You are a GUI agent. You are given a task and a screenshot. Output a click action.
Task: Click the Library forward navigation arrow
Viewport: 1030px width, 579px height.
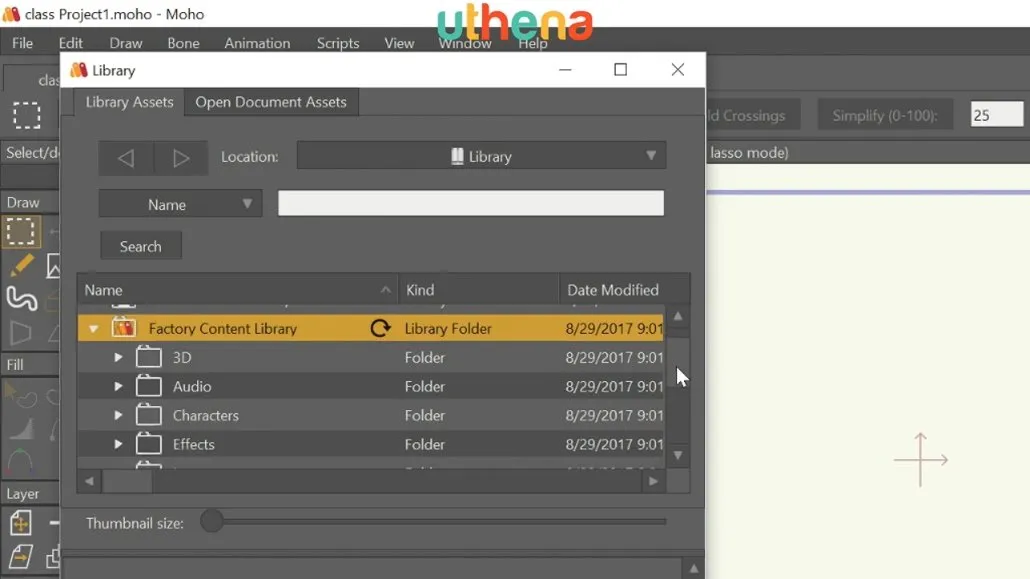pyautogui.click(x=181, y=158)
